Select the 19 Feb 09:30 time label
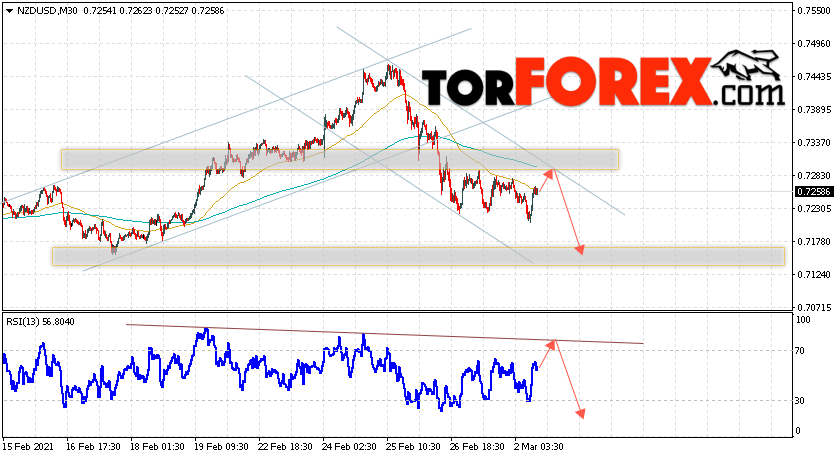 [x=221, y=446]
